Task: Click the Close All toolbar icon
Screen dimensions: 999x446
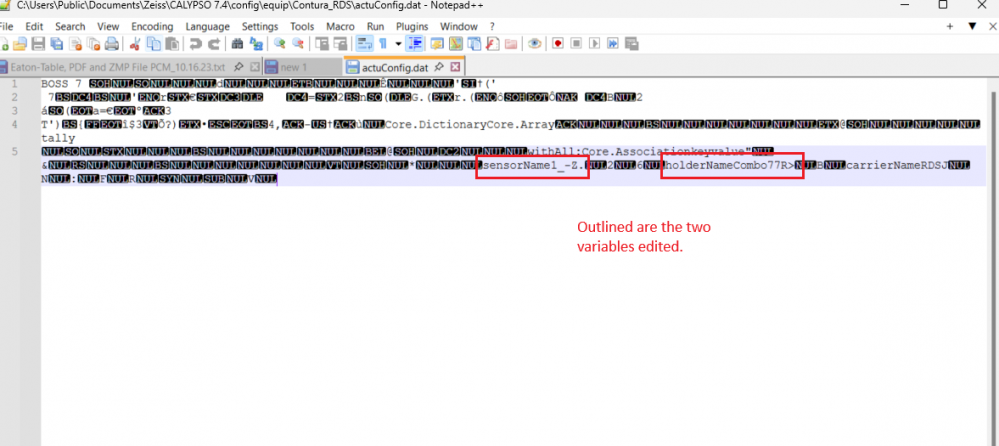Action: tap(94, 44)
